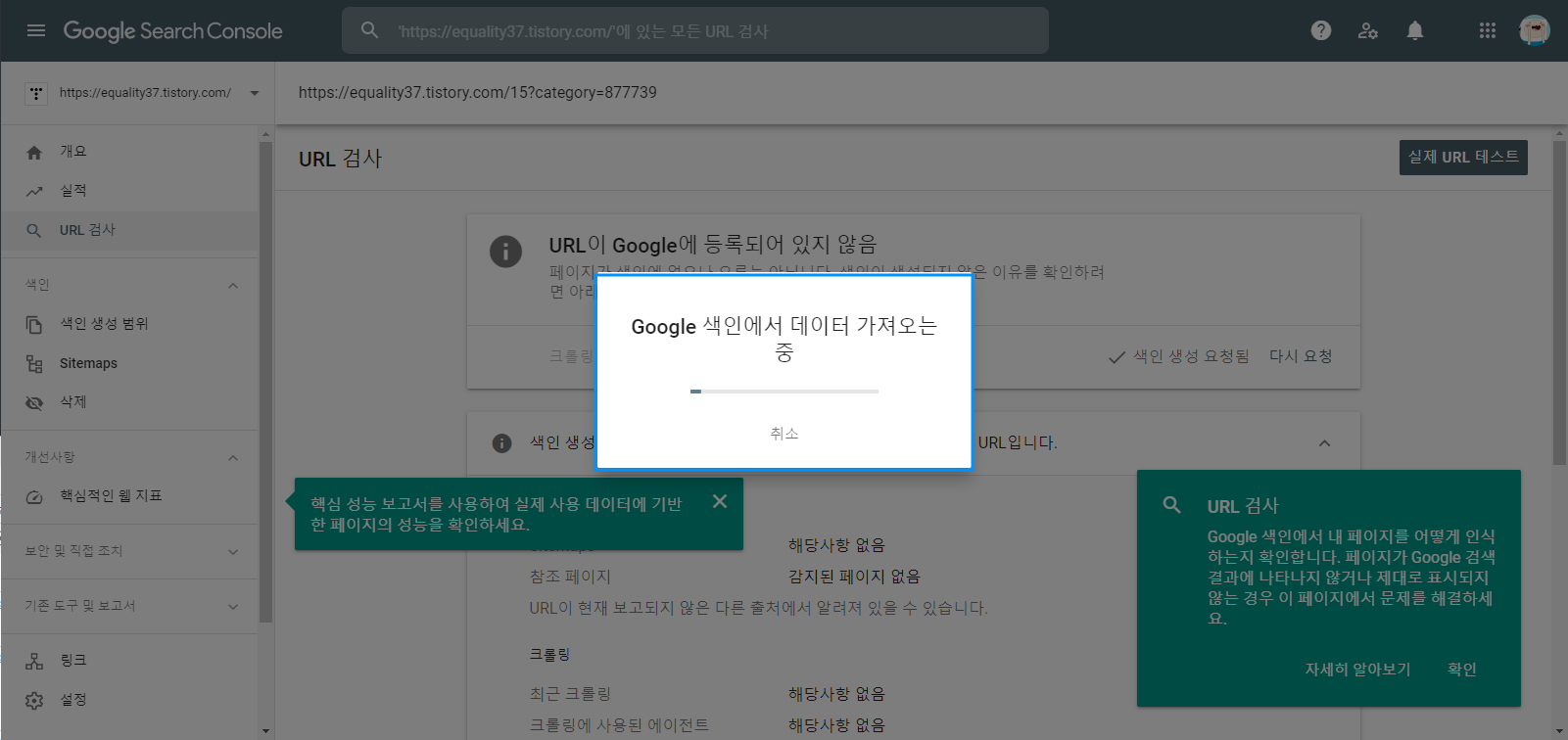Screen dimensions: 1568x740
Task: Click the URL inspection search field
Action: [695, 30]
